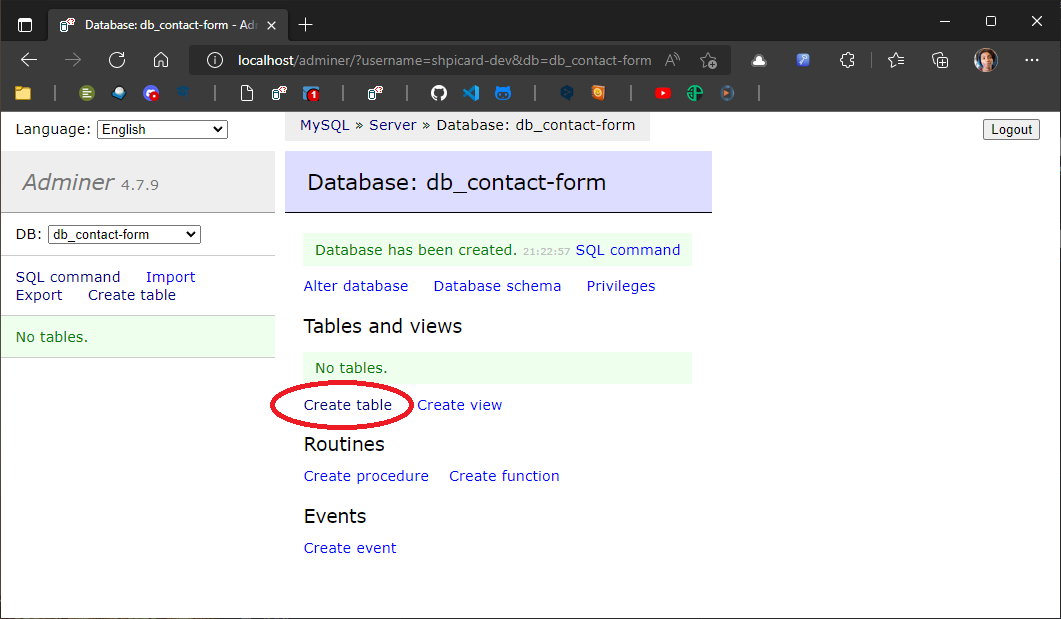Screen dimensions: 1061x619
Task: Open the Extensions puzzle piece icon
Action: pyautogui.click(x=847, y=60)
